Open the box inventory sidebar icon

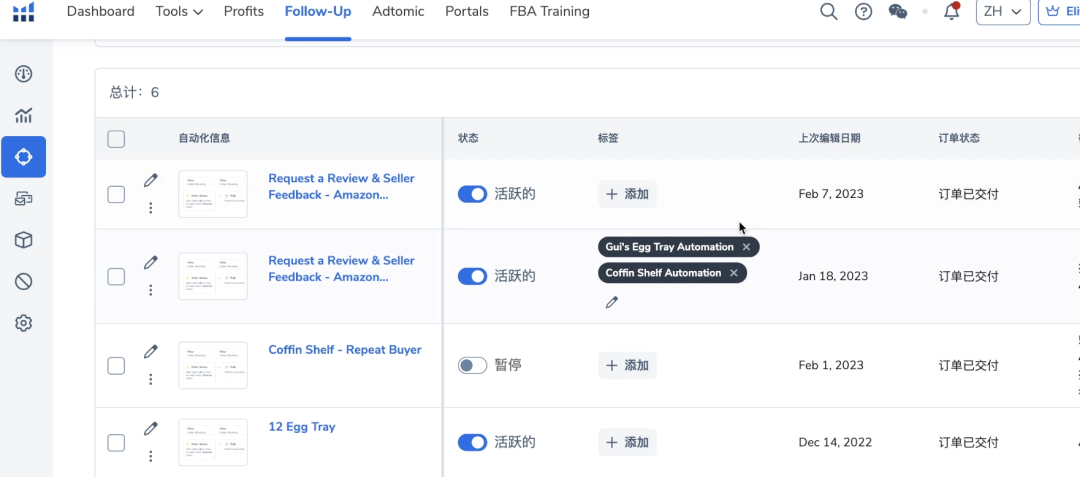(24, 240)
